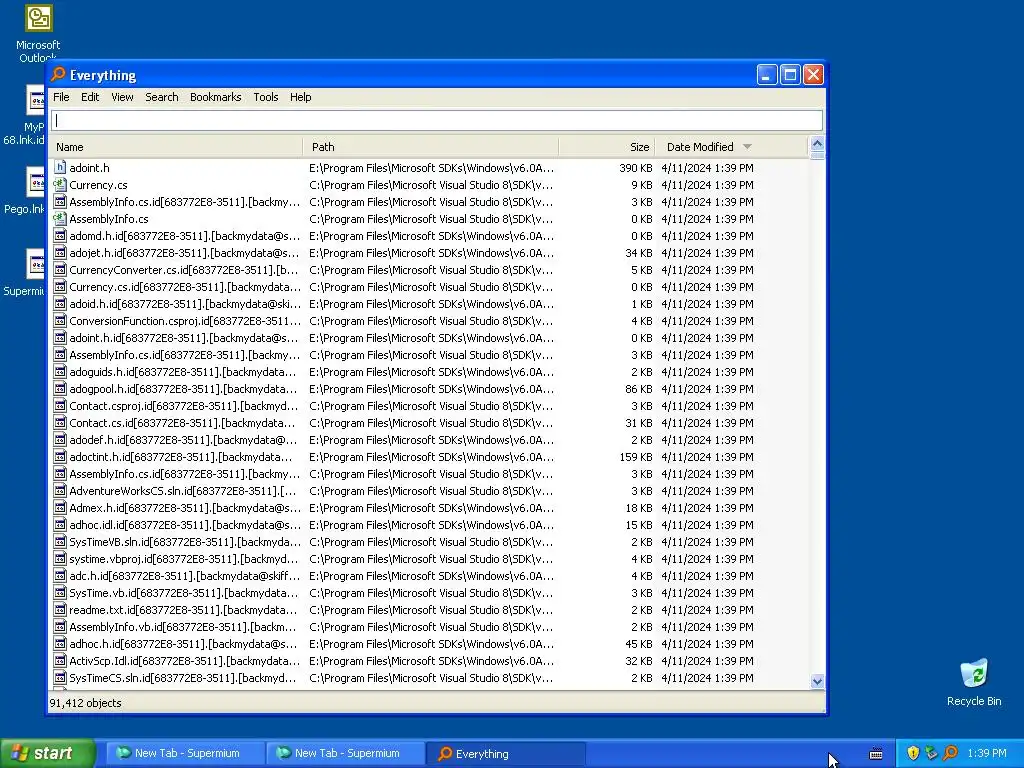Open the View menu
The height and width of the screenshot is (768, 1024).
coord(122,97)
